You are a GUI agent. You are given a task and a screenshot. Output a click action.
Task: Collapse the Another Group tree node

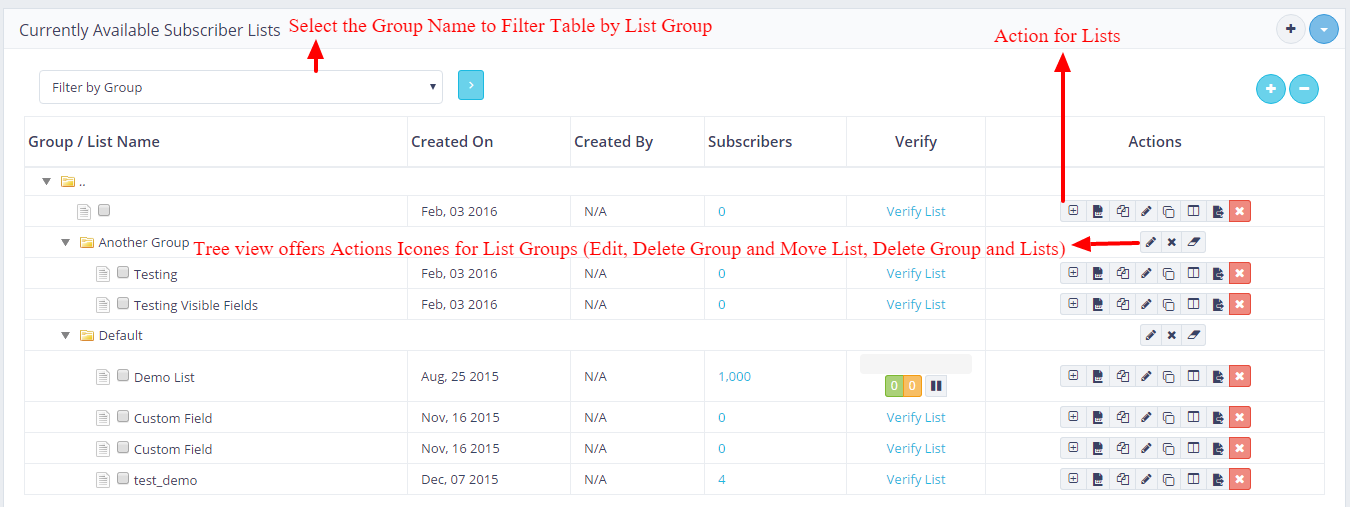click(65, 242)
